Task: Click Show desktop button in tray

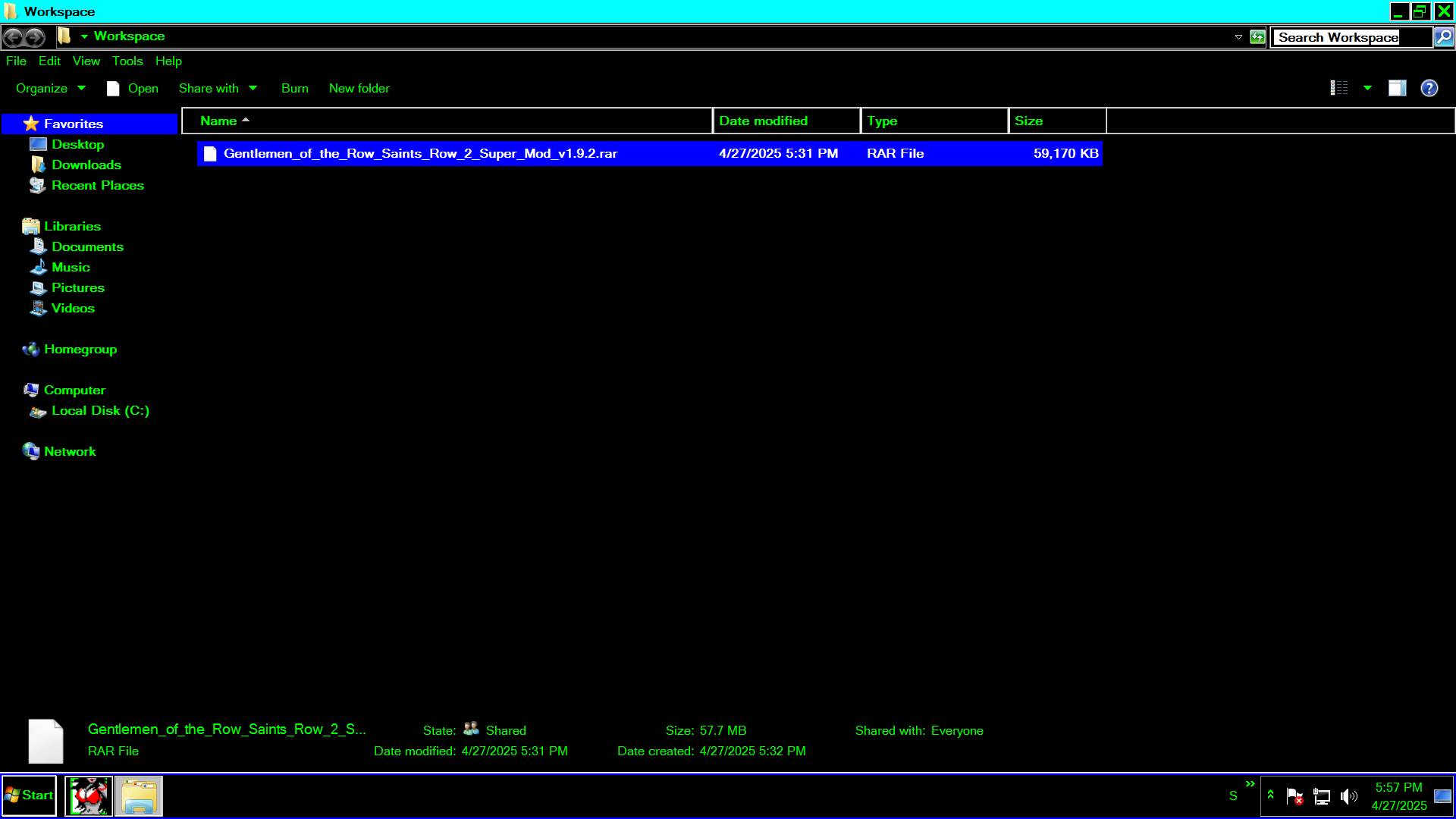Action: [1443, 796]
